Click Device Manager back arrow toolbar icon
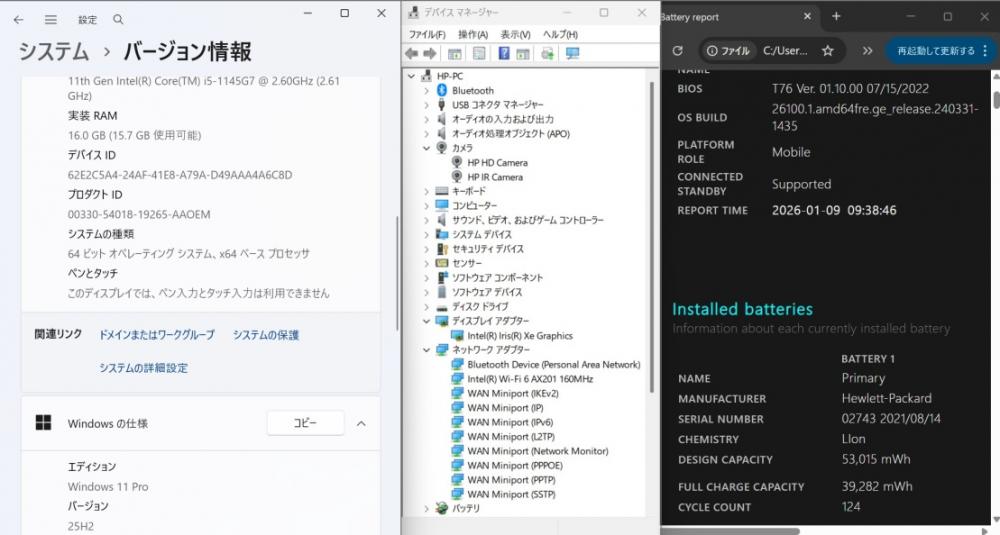 coord(412,54)
